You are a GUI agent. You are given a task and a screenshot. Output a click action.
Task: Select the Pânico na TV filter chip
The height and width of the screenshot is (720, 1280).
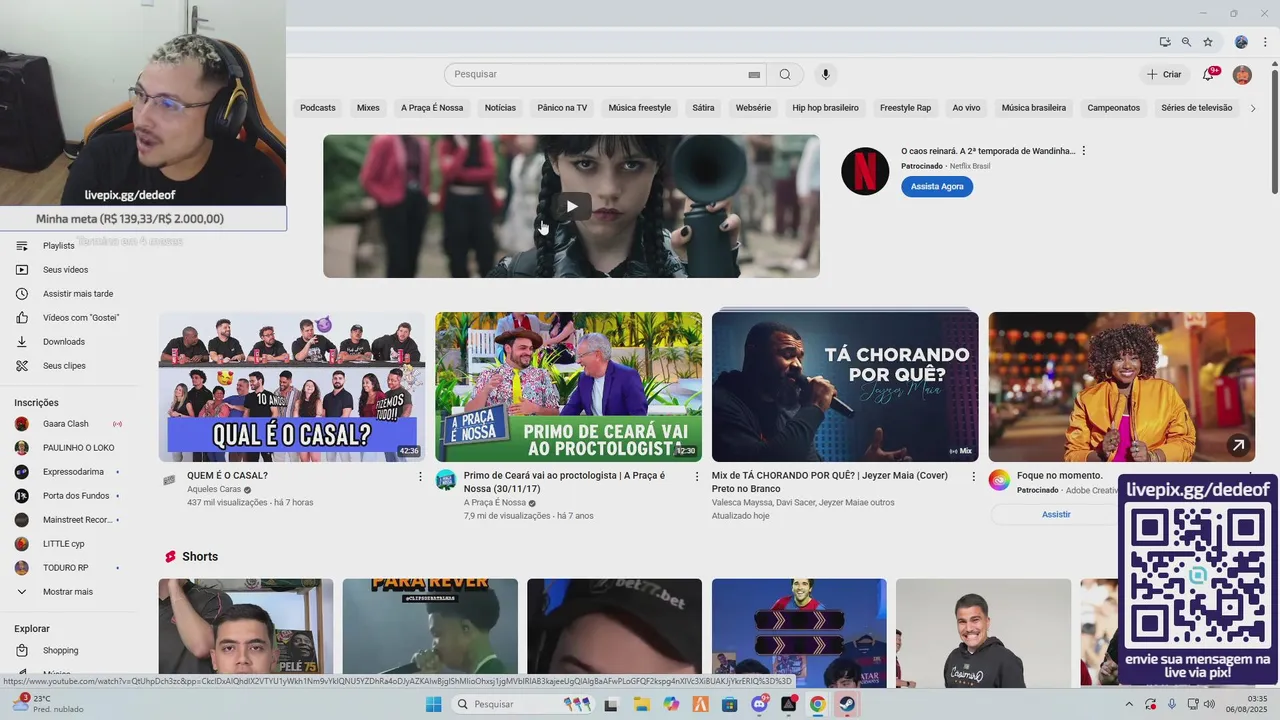(562, 108)
